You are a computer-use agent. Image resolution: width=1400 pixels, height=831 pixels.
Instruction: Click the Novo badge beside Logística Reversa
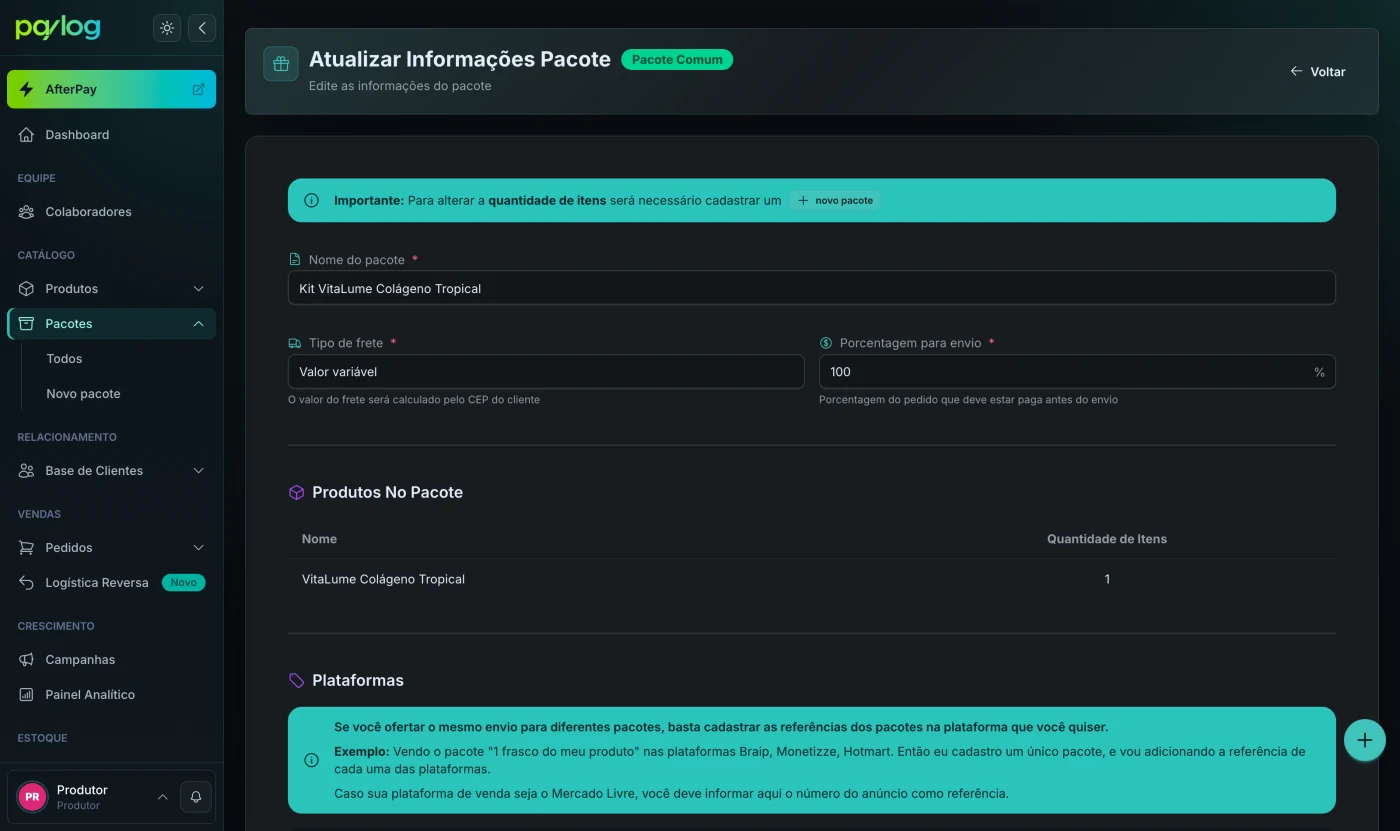(184, 583)
